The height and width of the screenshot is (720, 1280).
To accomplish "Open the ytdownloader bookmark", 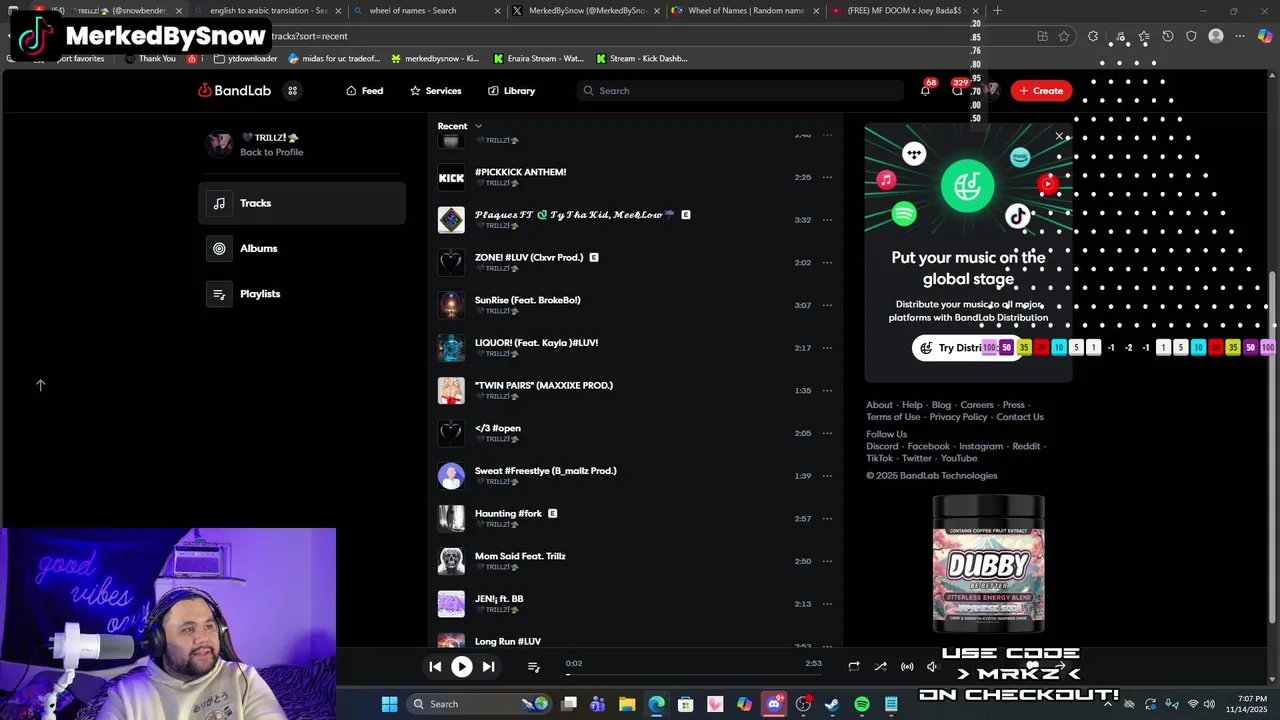I will pos(246,59).
